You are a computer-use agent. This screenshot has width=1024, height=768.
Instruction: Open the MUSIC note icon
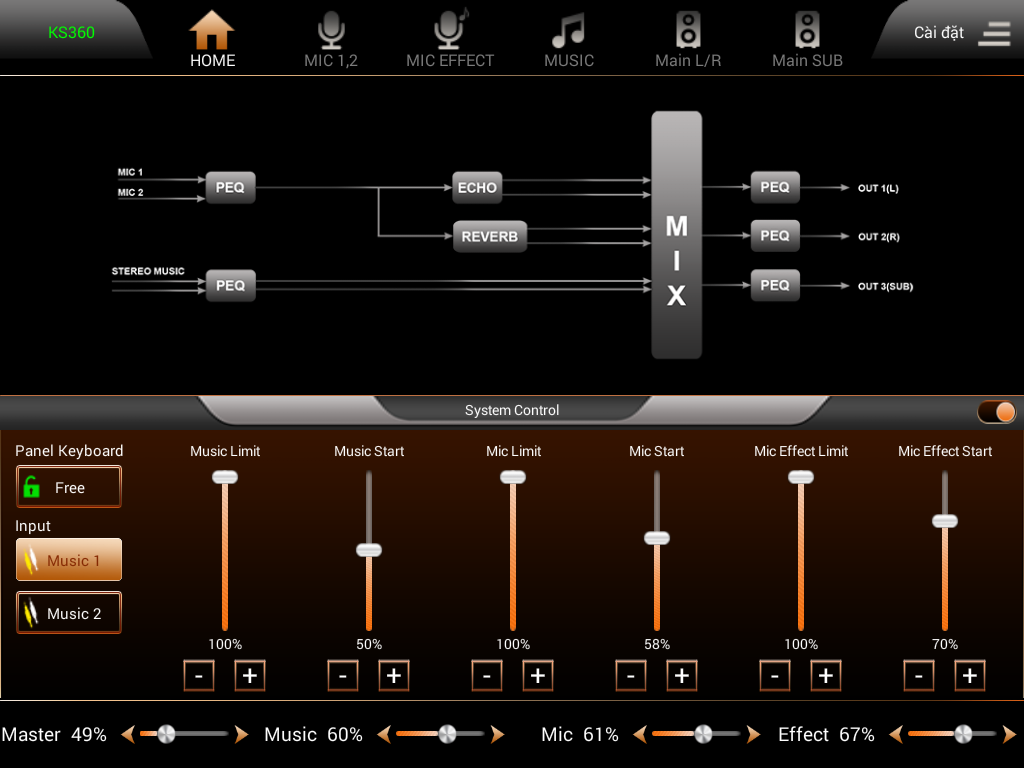[x=568, y=31]
